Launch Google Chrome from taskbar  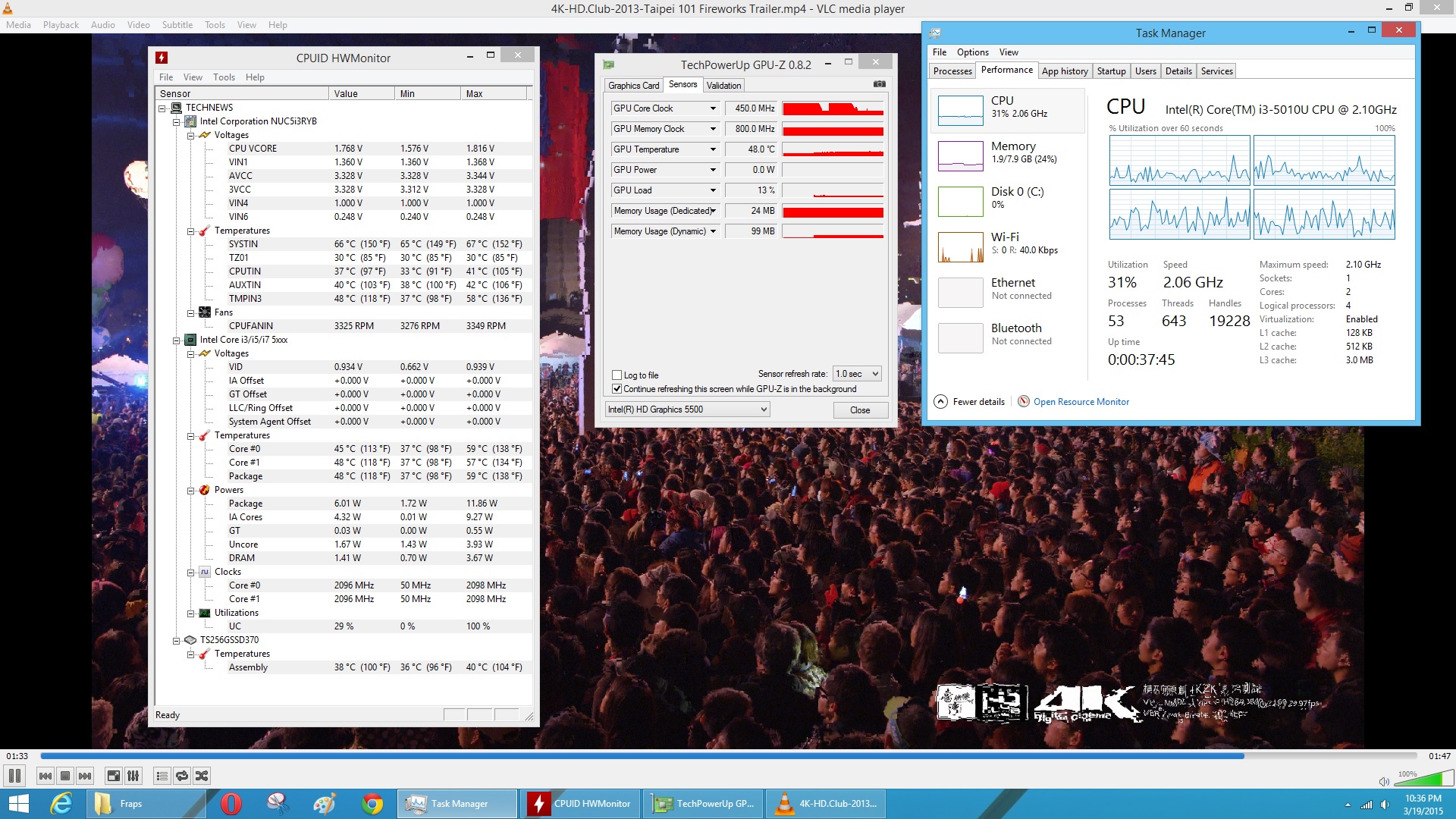pyautogui.click(x=372, y=804)
